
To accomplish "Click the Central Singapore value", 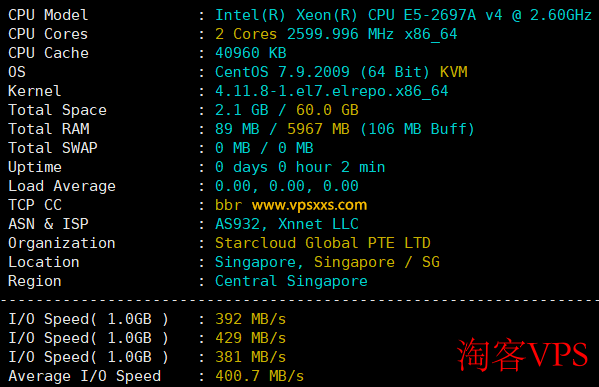I will (x=291, y=282).
